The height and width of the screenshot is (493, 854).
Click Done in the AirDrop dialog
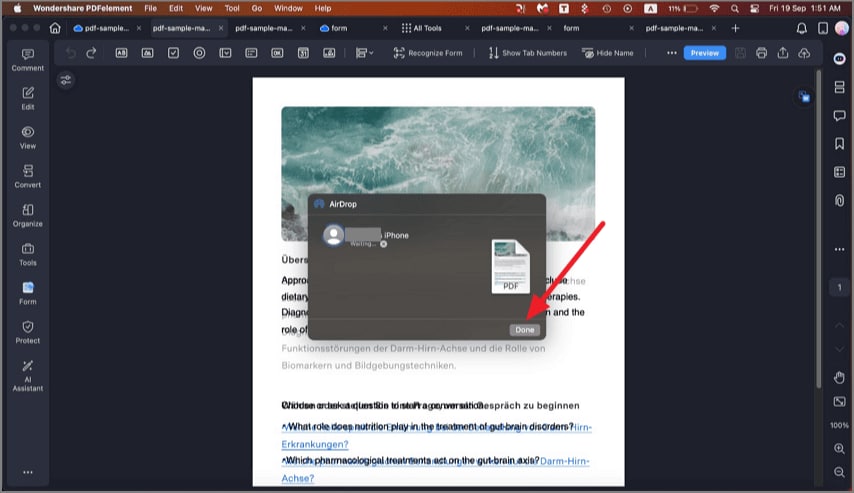pos(524,330)
